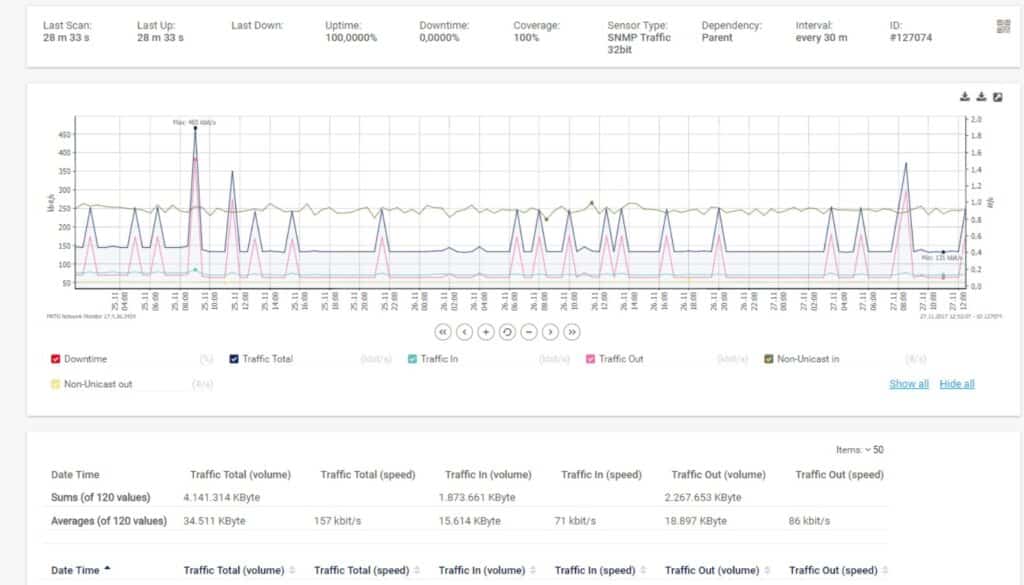Jump graph far forward with double-right arrow
The width and height of the screenshot is (1024, 585).
coord(572,332)
